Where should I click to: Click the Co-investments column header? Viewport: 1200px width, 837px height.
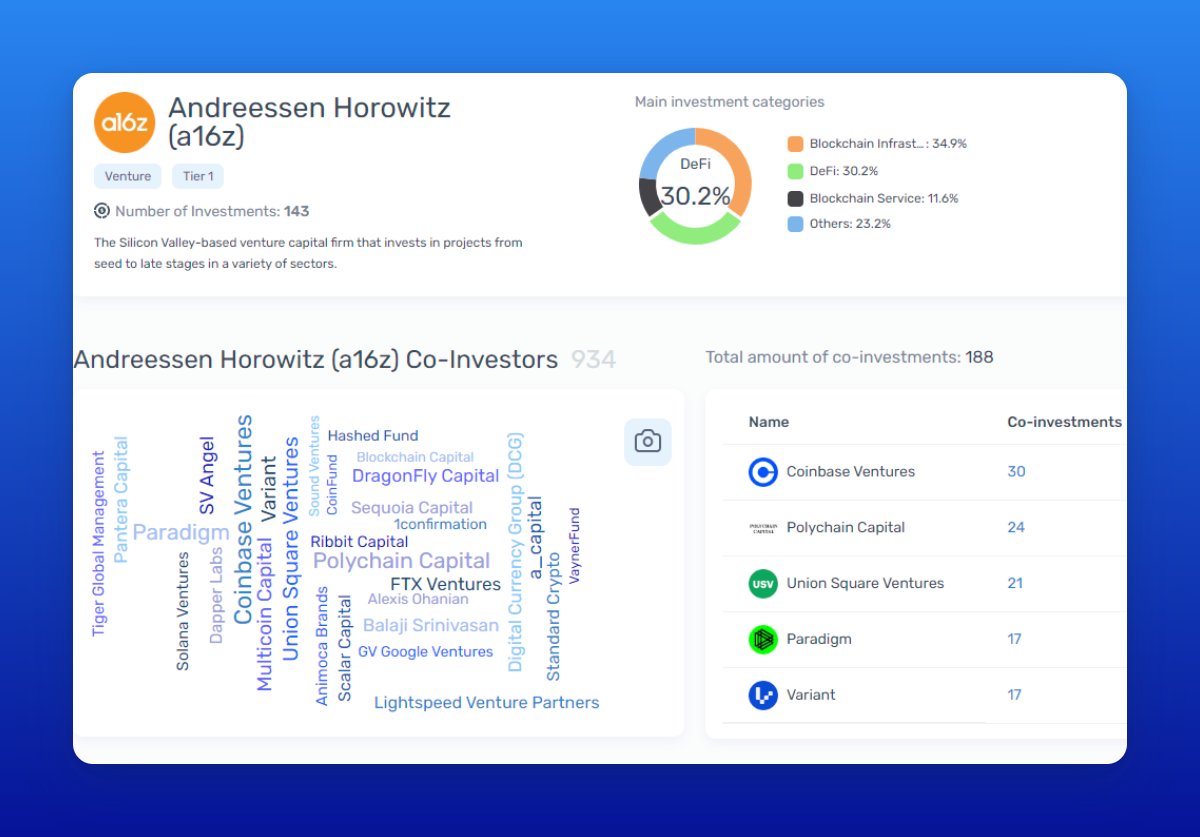(x=1064, y=422)
